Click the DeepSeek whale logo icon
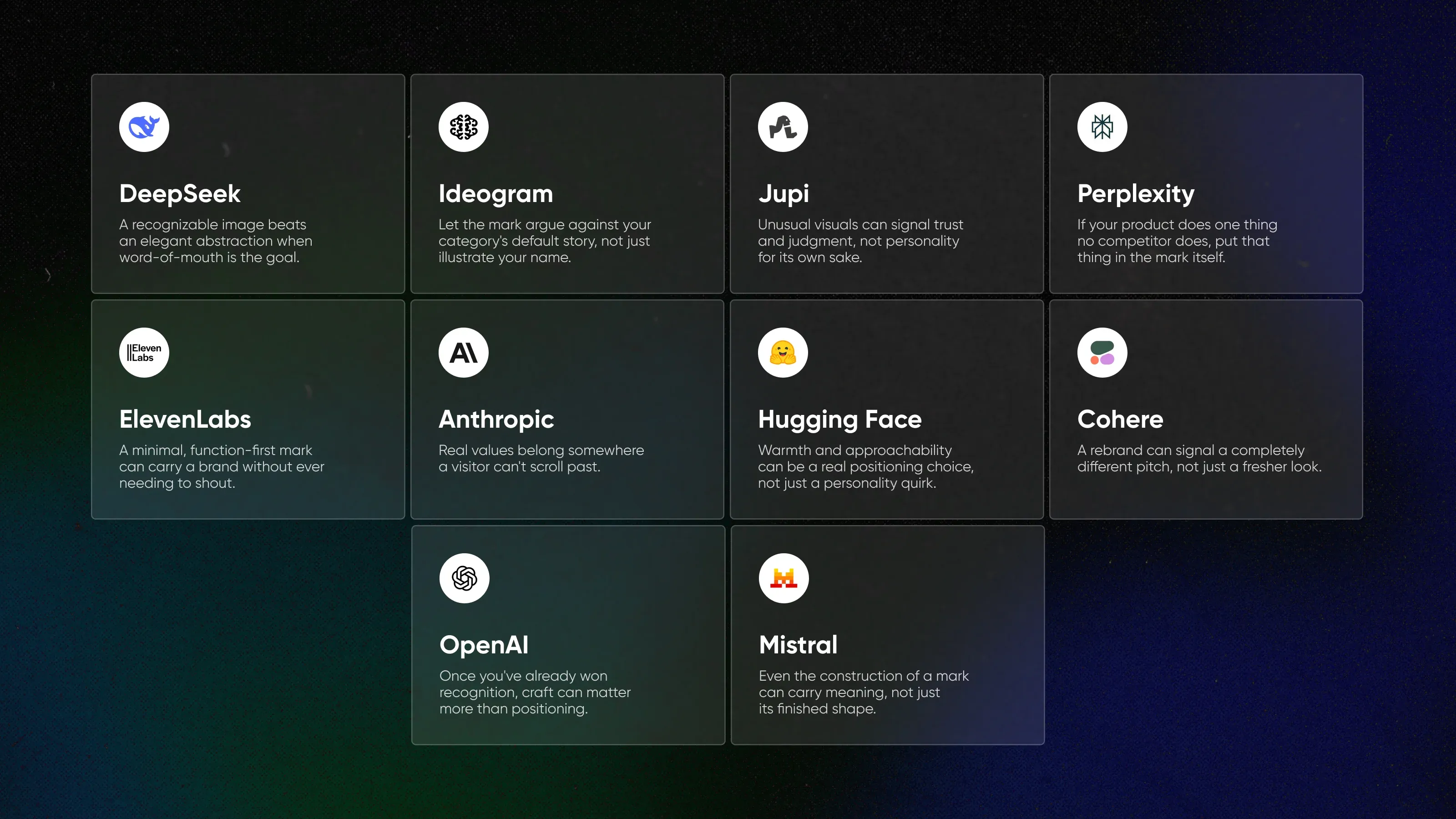Image resolution: width=1456 pixels, height=819 pixels. tap(144, 126)
